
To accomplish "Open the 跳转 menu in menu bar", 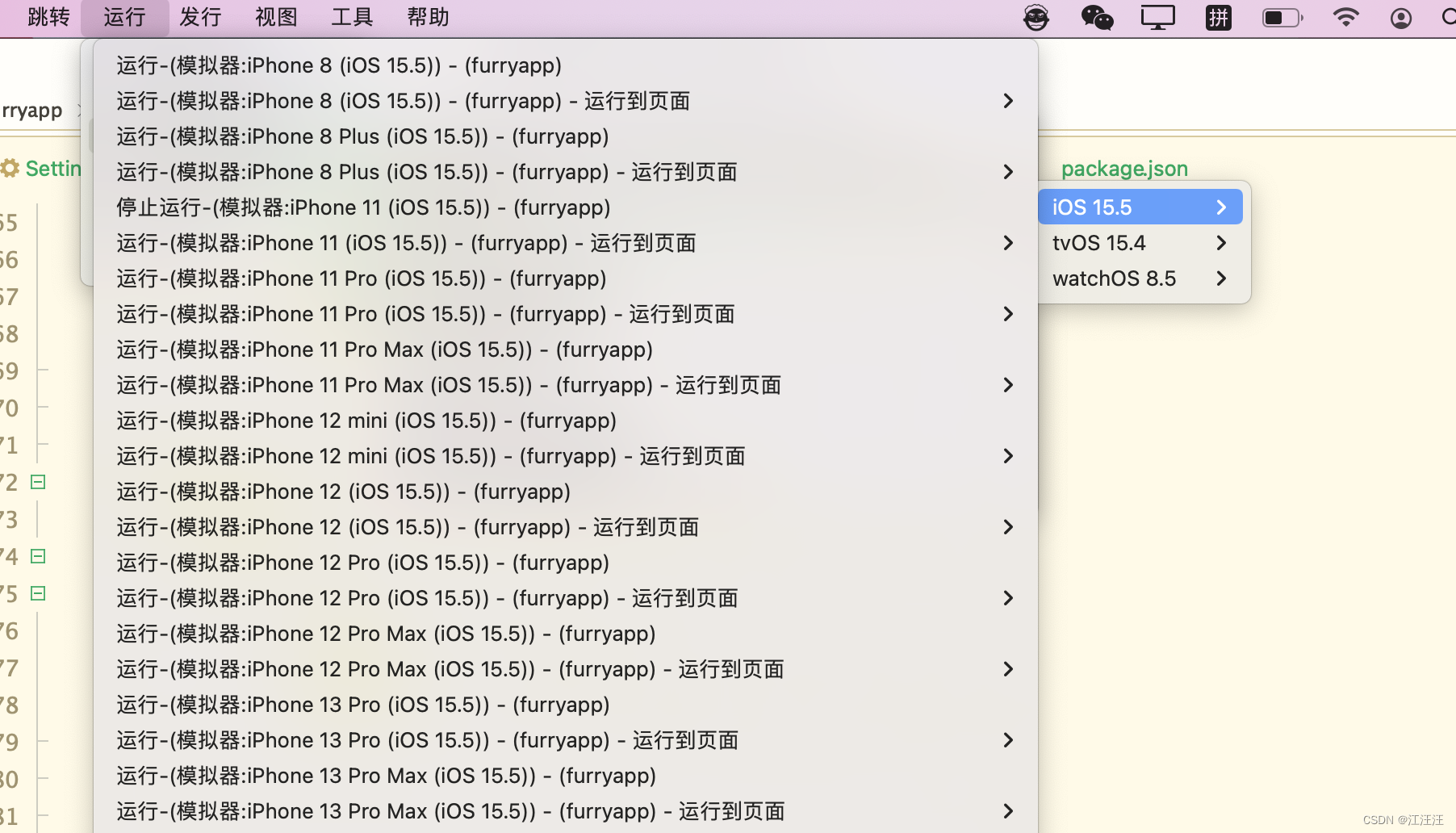I will pyautogui.click(x=48, y=17).
